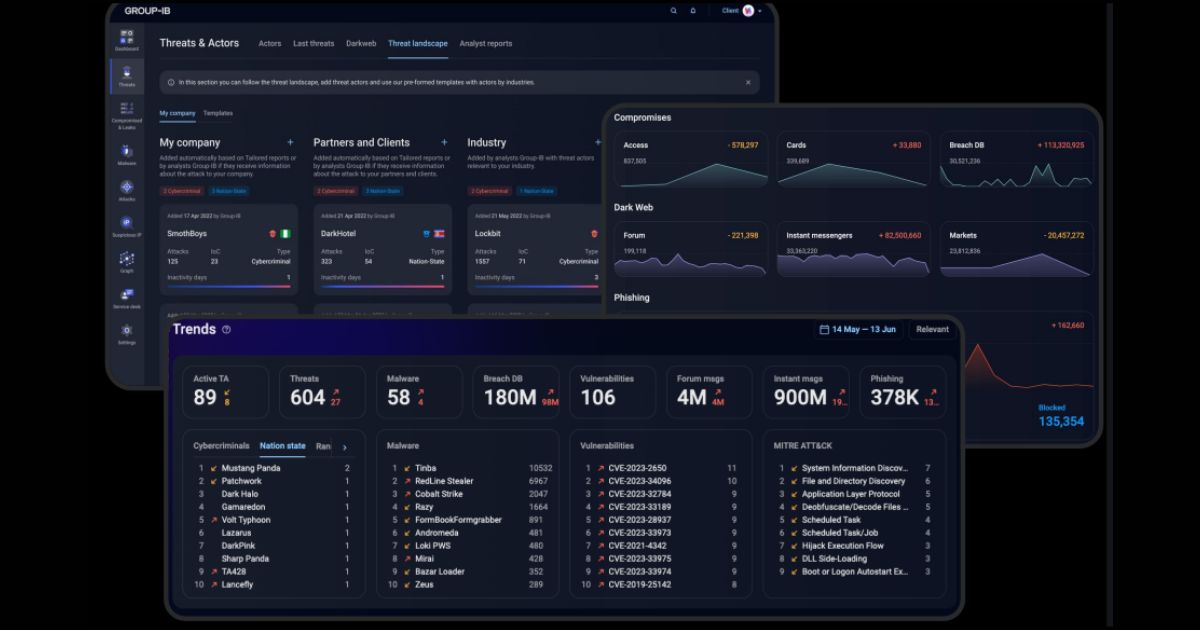1200x630 pixels.
Task: Select the Templates tab
Action: coord(217,114)
